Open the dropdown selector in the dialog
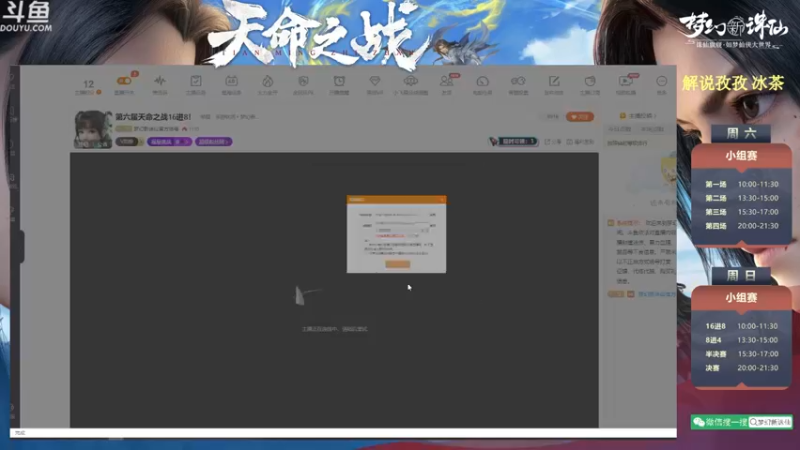Image resolution: width=800 pixels, height=450 pixels. [403, 230]
